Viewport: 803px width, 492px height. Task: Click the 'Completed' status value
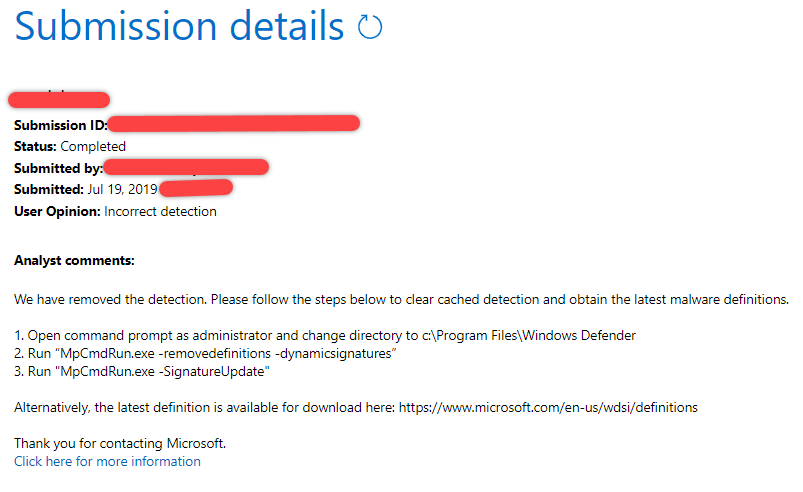[93, 146]
